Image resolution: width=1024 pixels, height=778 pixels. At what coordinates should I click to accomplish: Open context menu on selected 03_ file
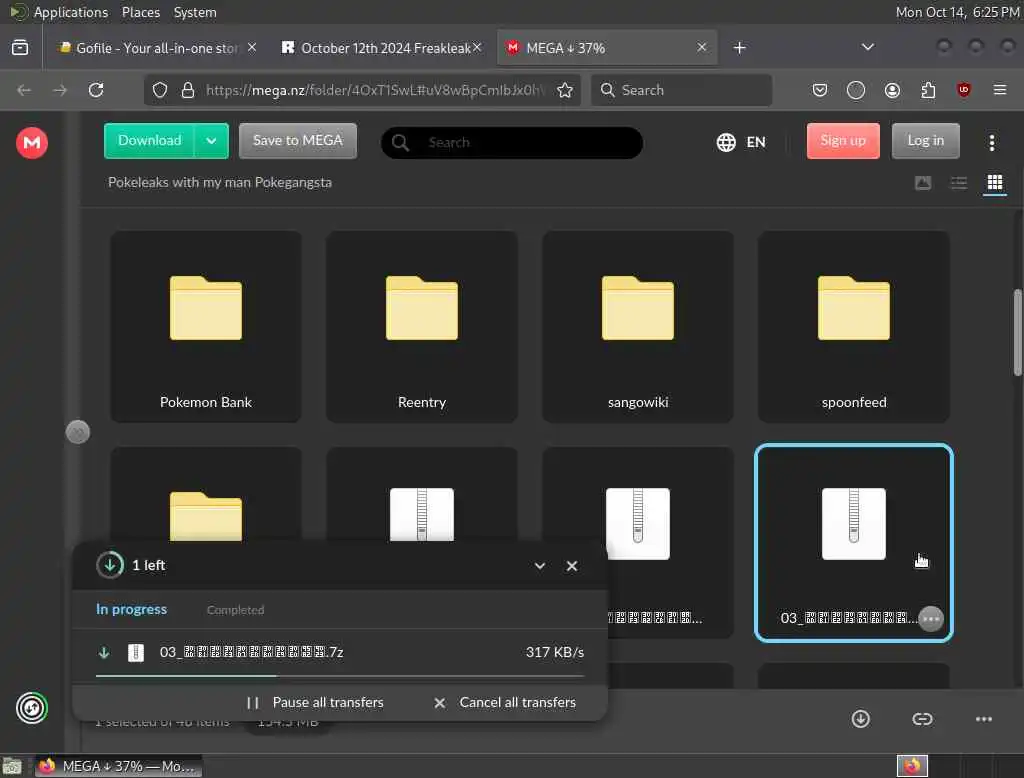[x=931, y=618]
